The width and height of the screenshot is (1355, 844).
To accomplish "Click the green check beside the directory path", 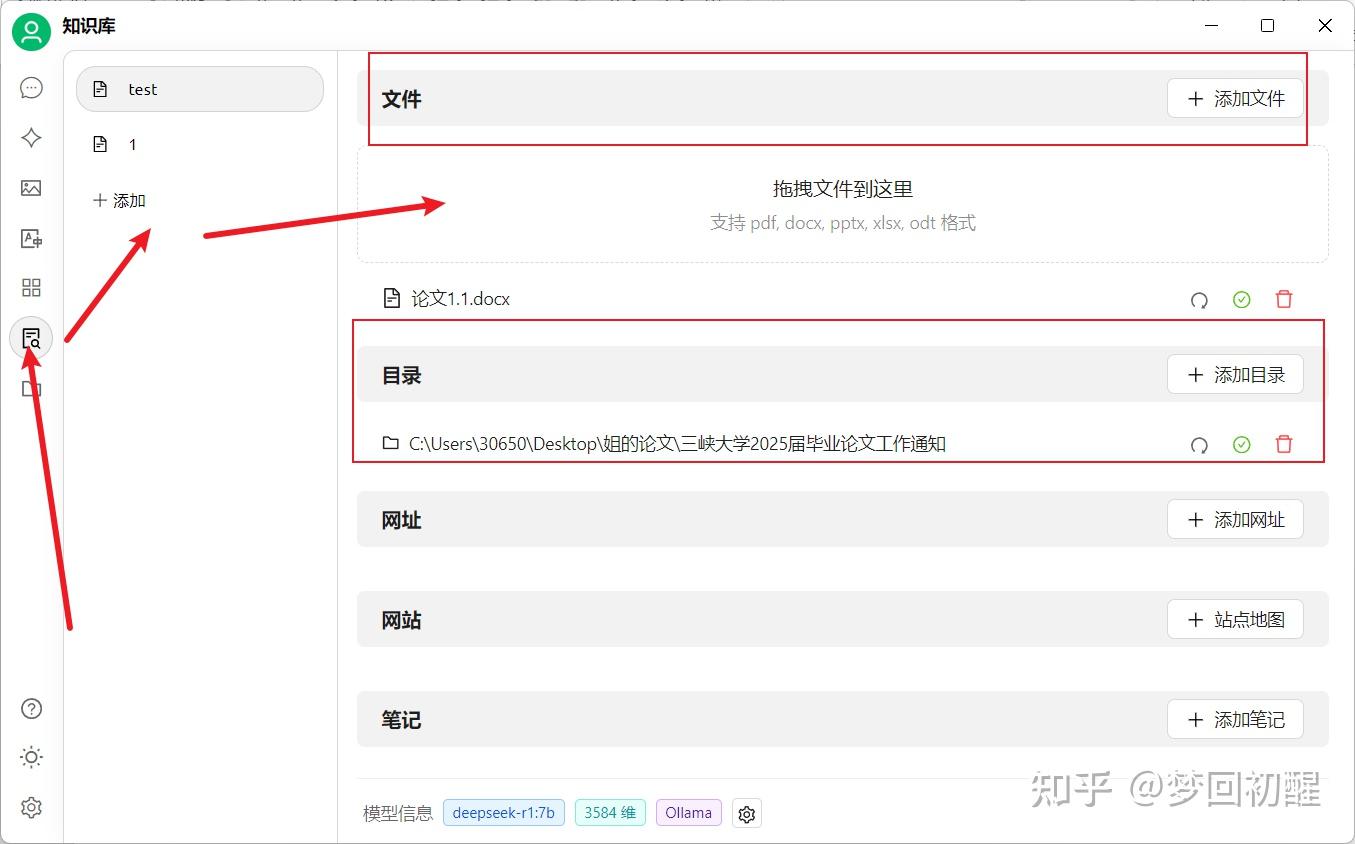I will 1241,444.
